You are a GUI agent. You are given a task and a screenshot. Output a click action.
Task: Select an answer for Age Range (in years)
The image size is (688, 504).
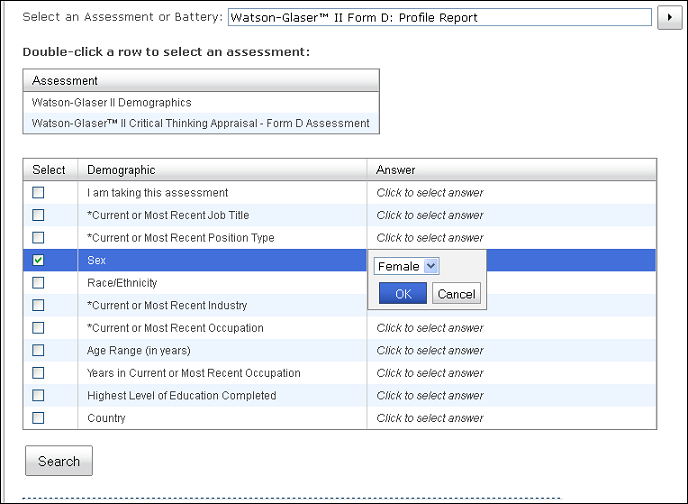[430, 350]
